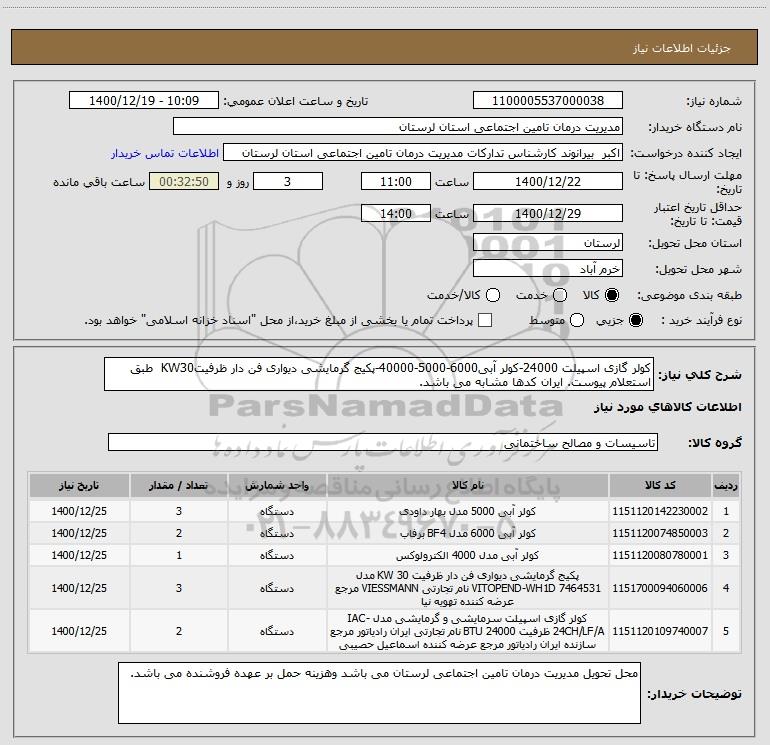Click the validity time field 14:00
Viewport: 770px width, 745px height.
click(396, 214)
